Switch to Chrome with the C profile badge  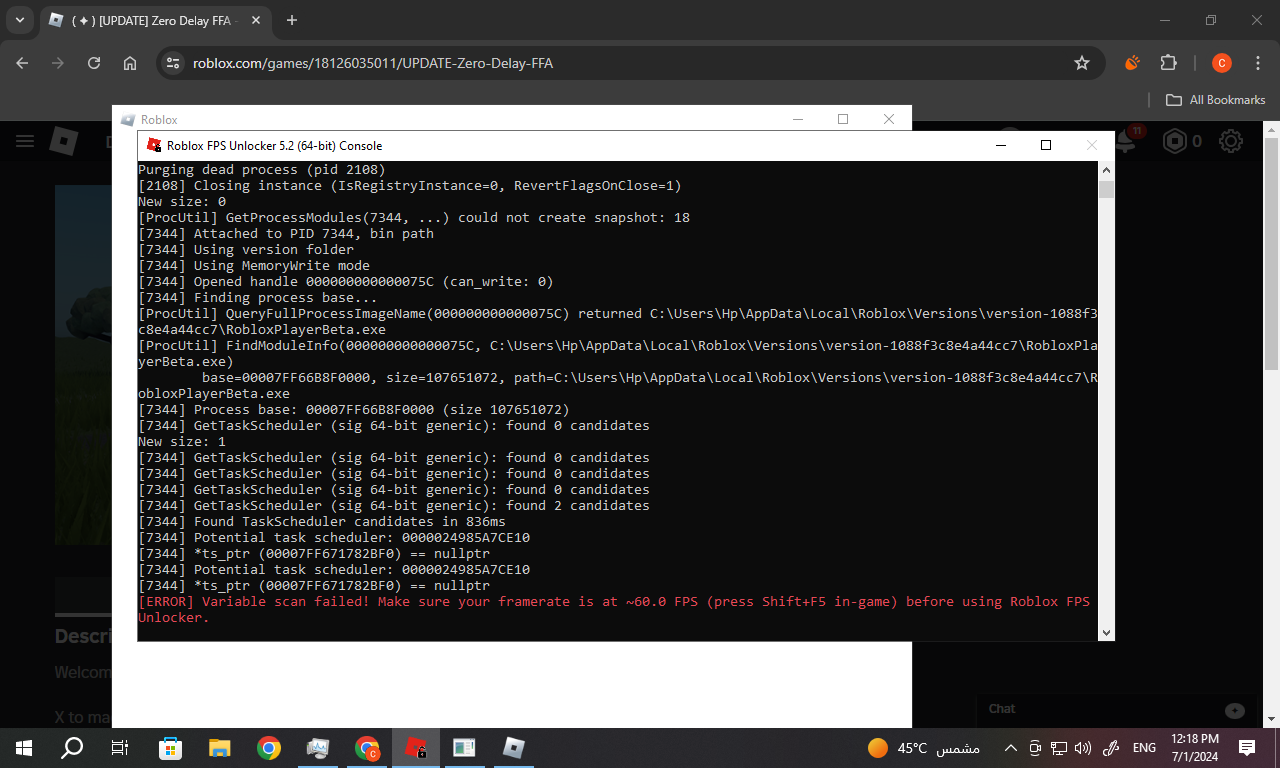367,747
